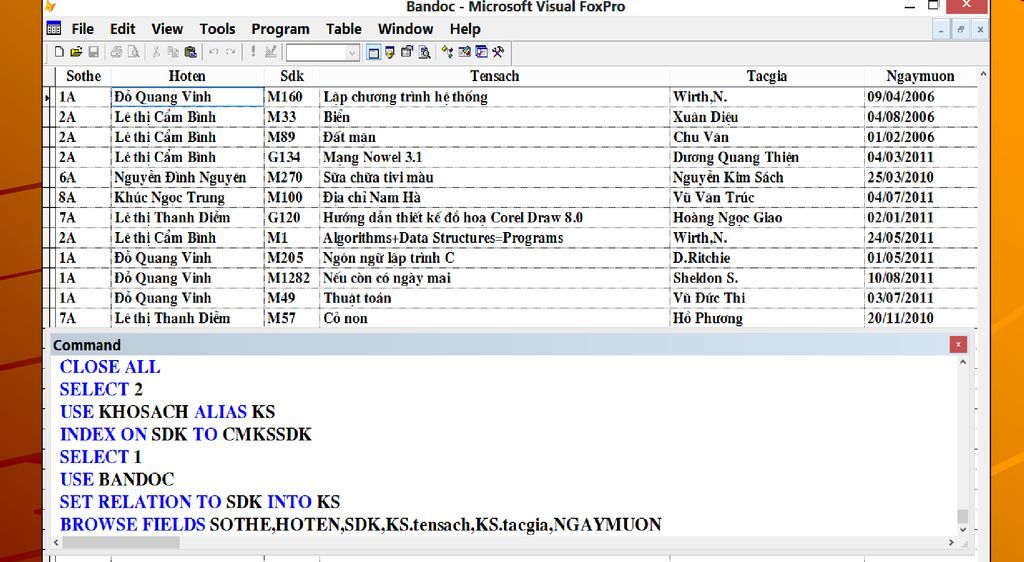This screenshot has height=562, width=1024.
Task: Click the Sothe column header
Action: pyautogui.click(x=84, y=76)
